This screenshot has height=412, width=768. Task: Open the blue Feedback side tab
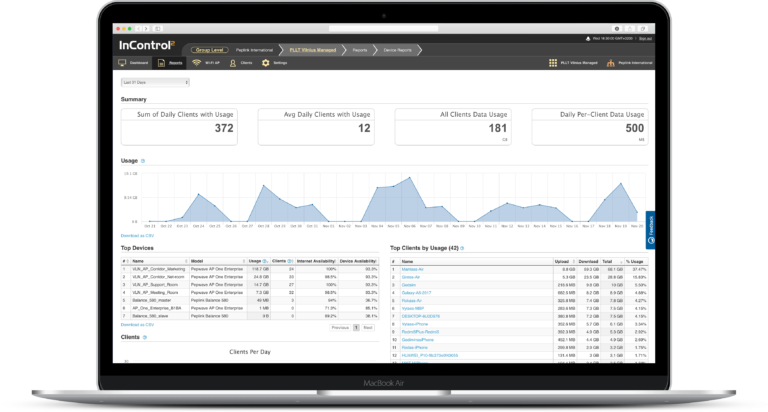point(650,230)
